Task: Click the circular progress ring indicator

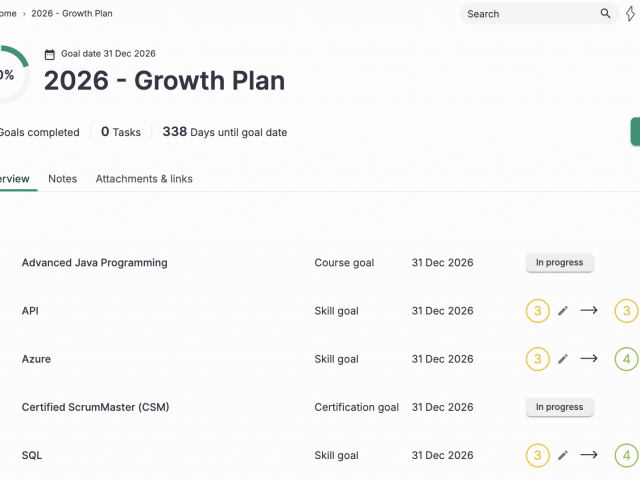Action: point(8,74)
